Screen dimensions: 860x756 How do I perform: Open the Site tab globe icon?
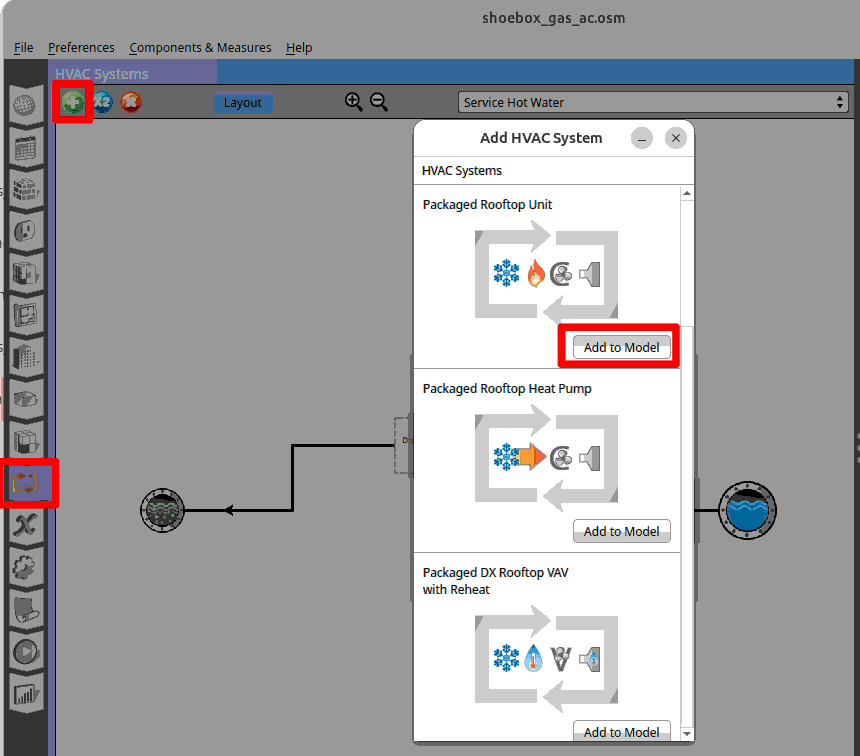[x=26, y=104]
